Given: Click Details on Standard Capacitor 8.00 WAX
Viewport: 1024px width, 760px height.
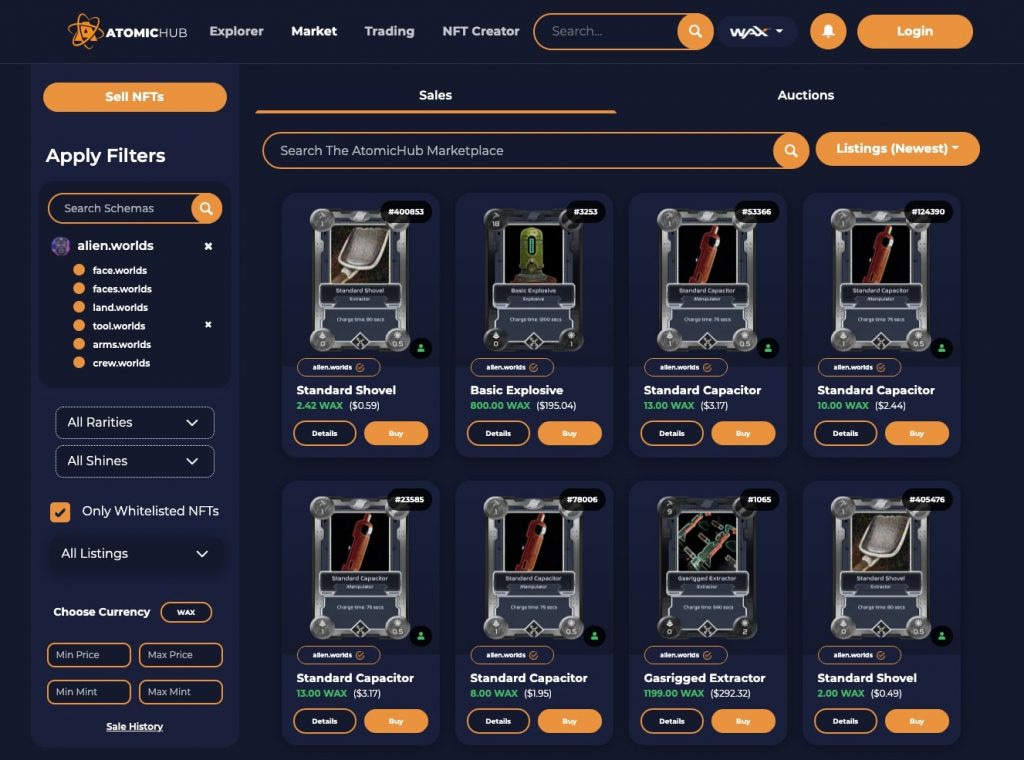Looking at the screenshot, I should click(498, 721).
